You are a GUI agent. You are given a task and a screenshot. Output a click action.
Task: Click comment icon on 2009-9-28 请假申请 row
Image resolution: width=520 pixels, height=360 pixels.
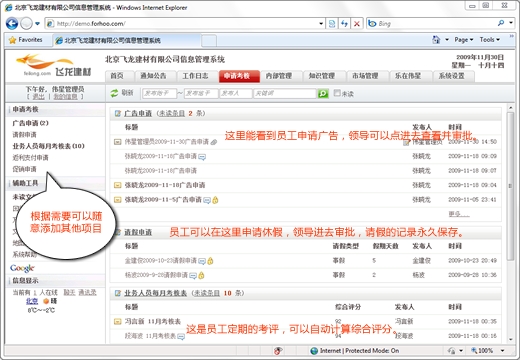tap(193, 276)
